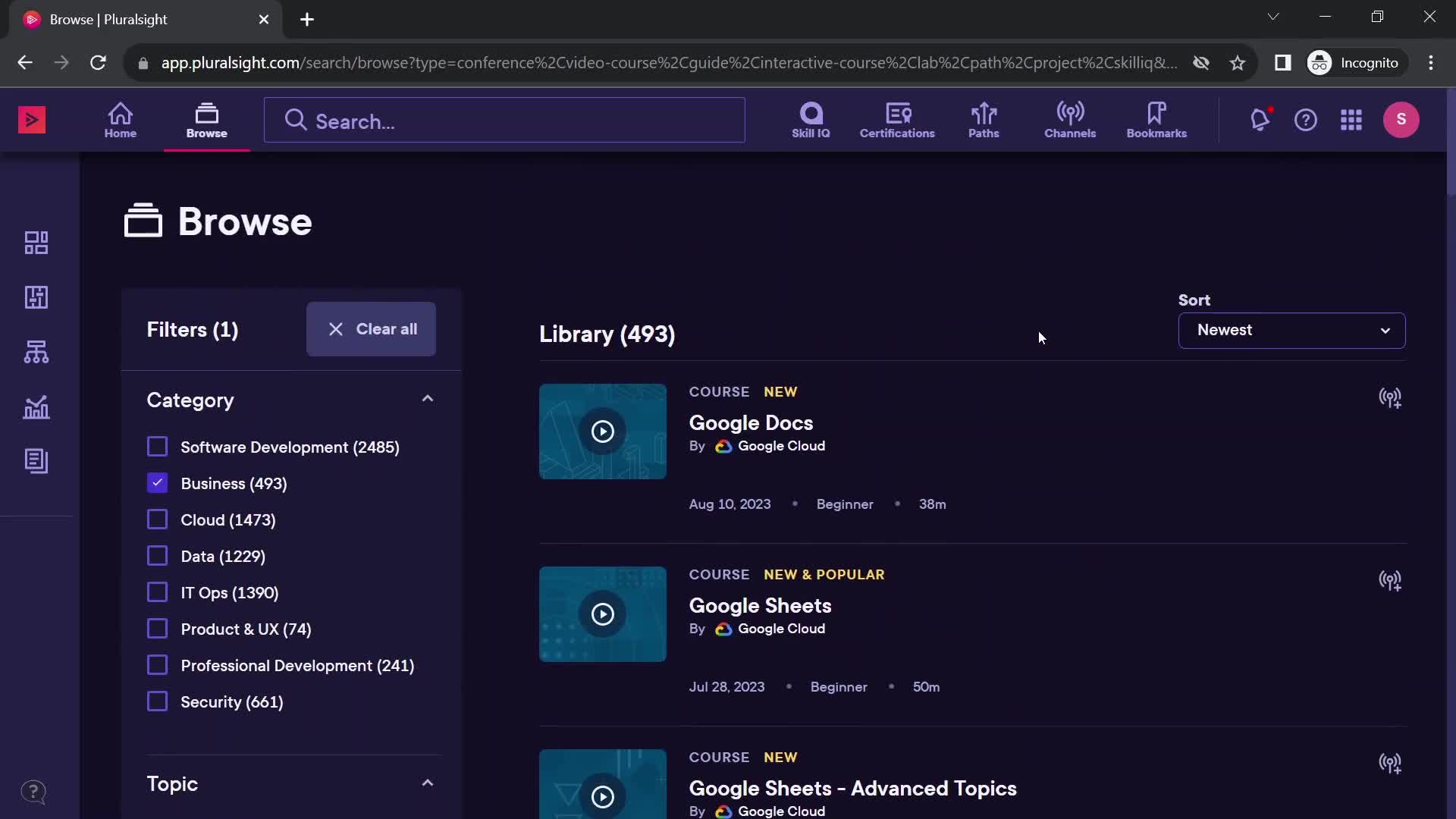Screen dimensions: 1456x819
Task: Select the Browse | Pluralsight browser tab
Action: click(x=144, y=20)
